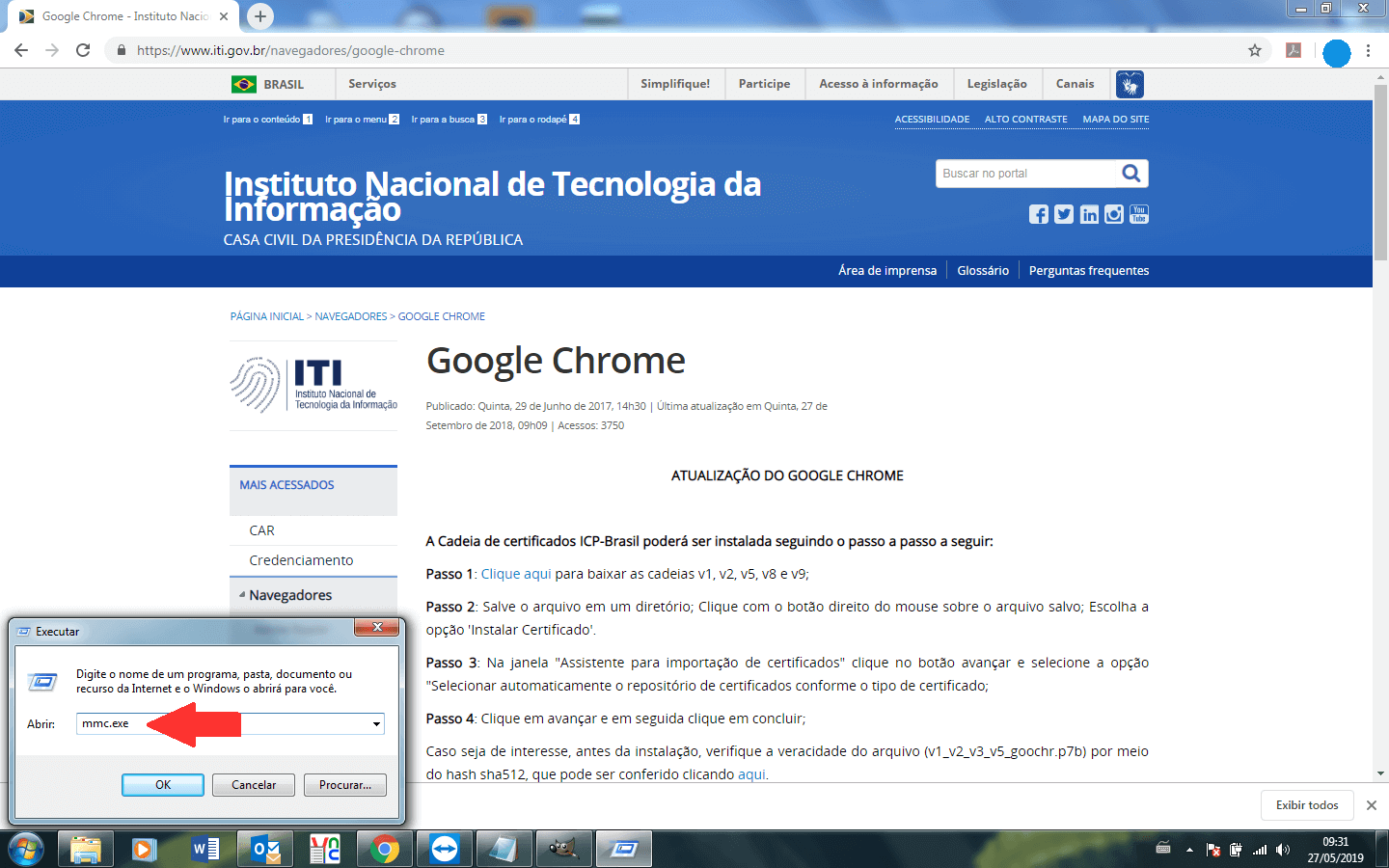Click the Abrir text field in Executar

tap(223, 723)
